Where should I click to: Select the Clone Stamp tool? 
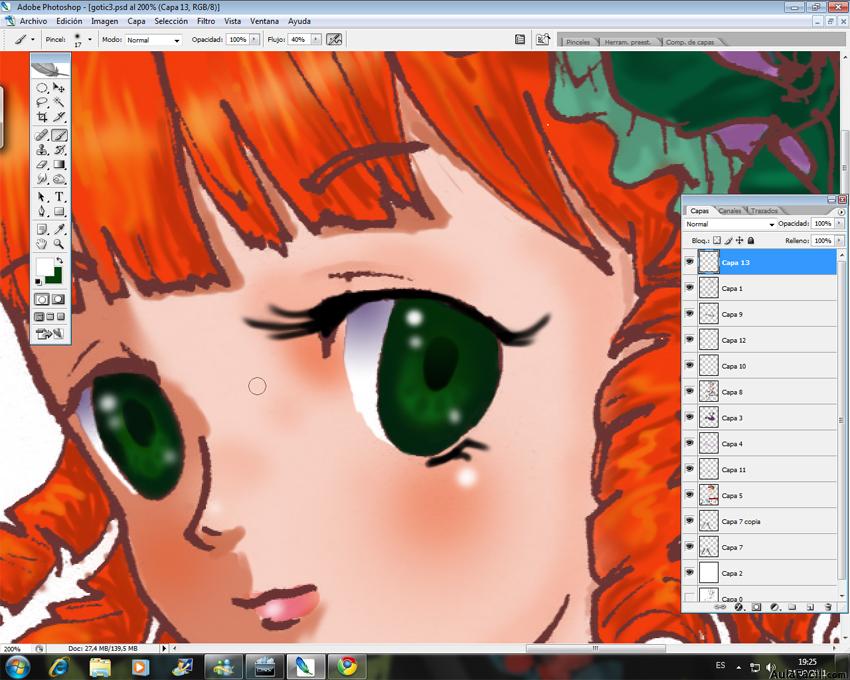pyautogui.click(x=42, y=150)
